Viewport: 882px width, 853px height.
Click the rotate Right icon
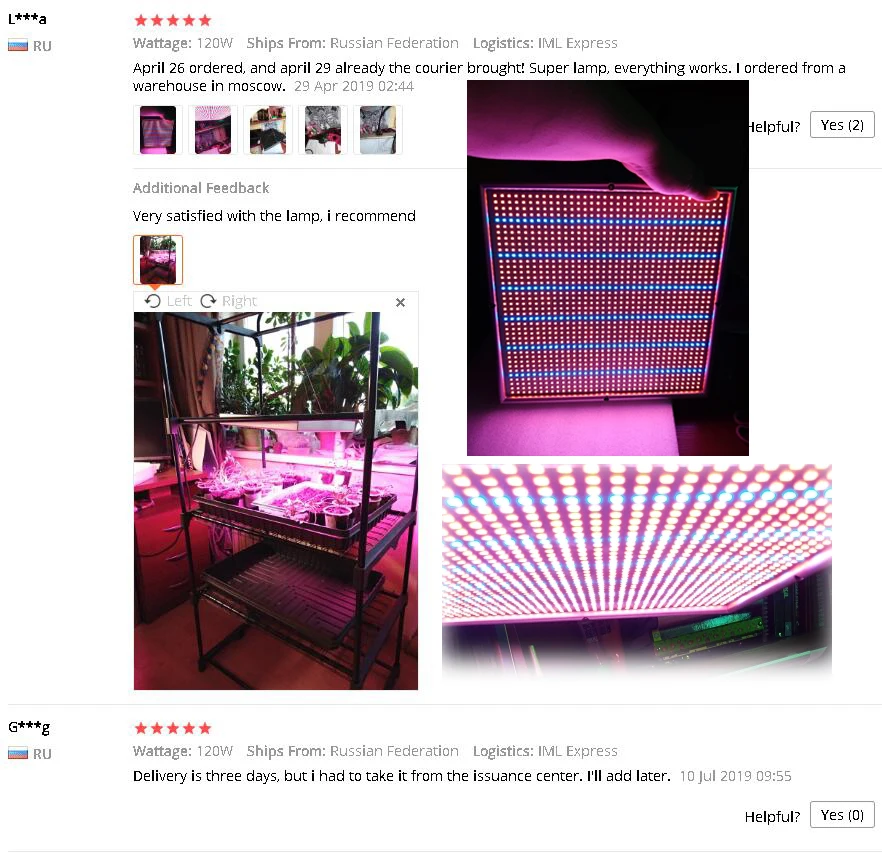coord(209,301)
